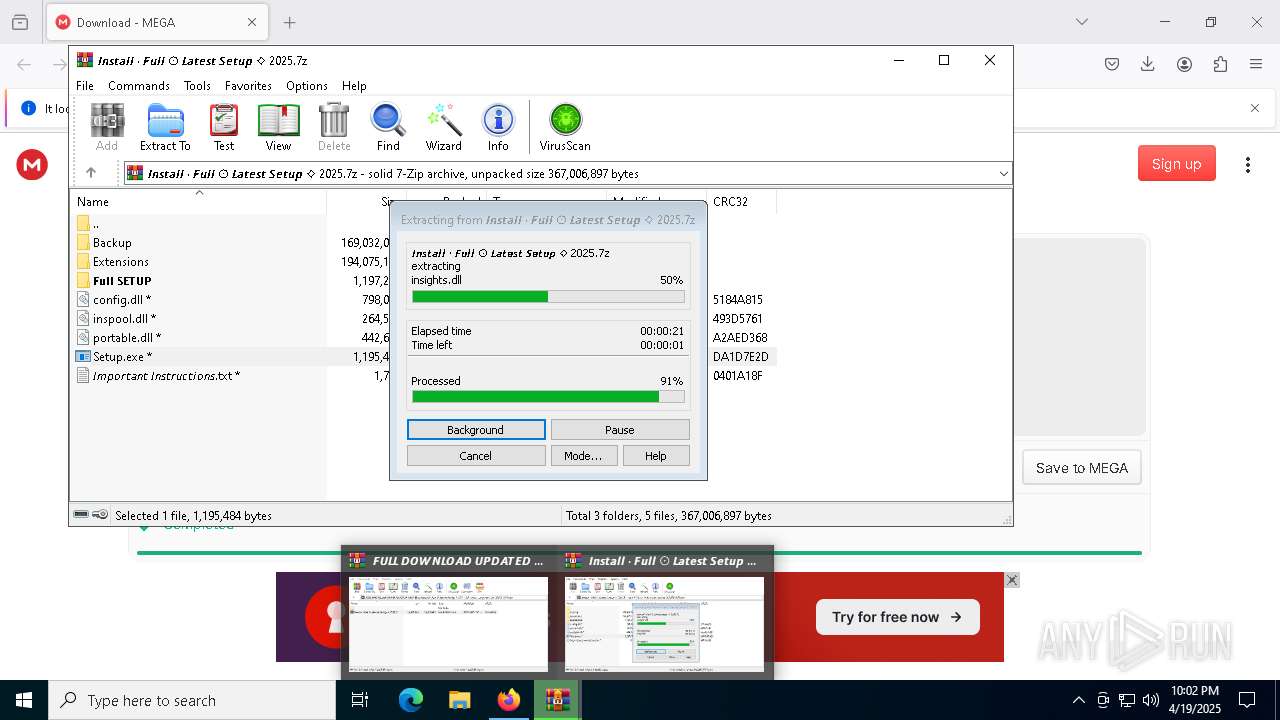Dismiss the browser notification bar
The image size is (1280, 720).
point(1255,108)
